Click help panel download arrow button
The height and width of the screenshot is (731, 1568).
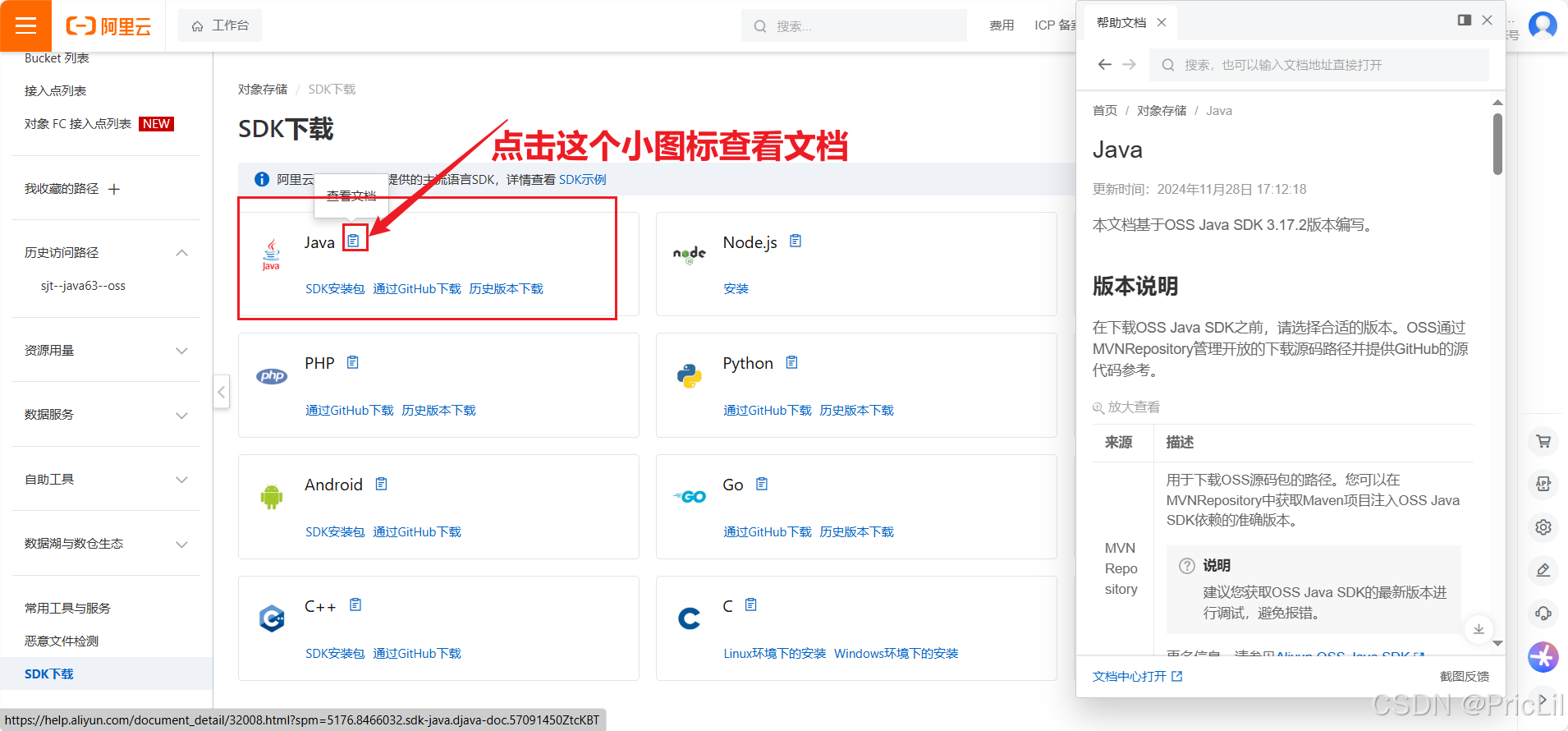(x=1479, y=629)
